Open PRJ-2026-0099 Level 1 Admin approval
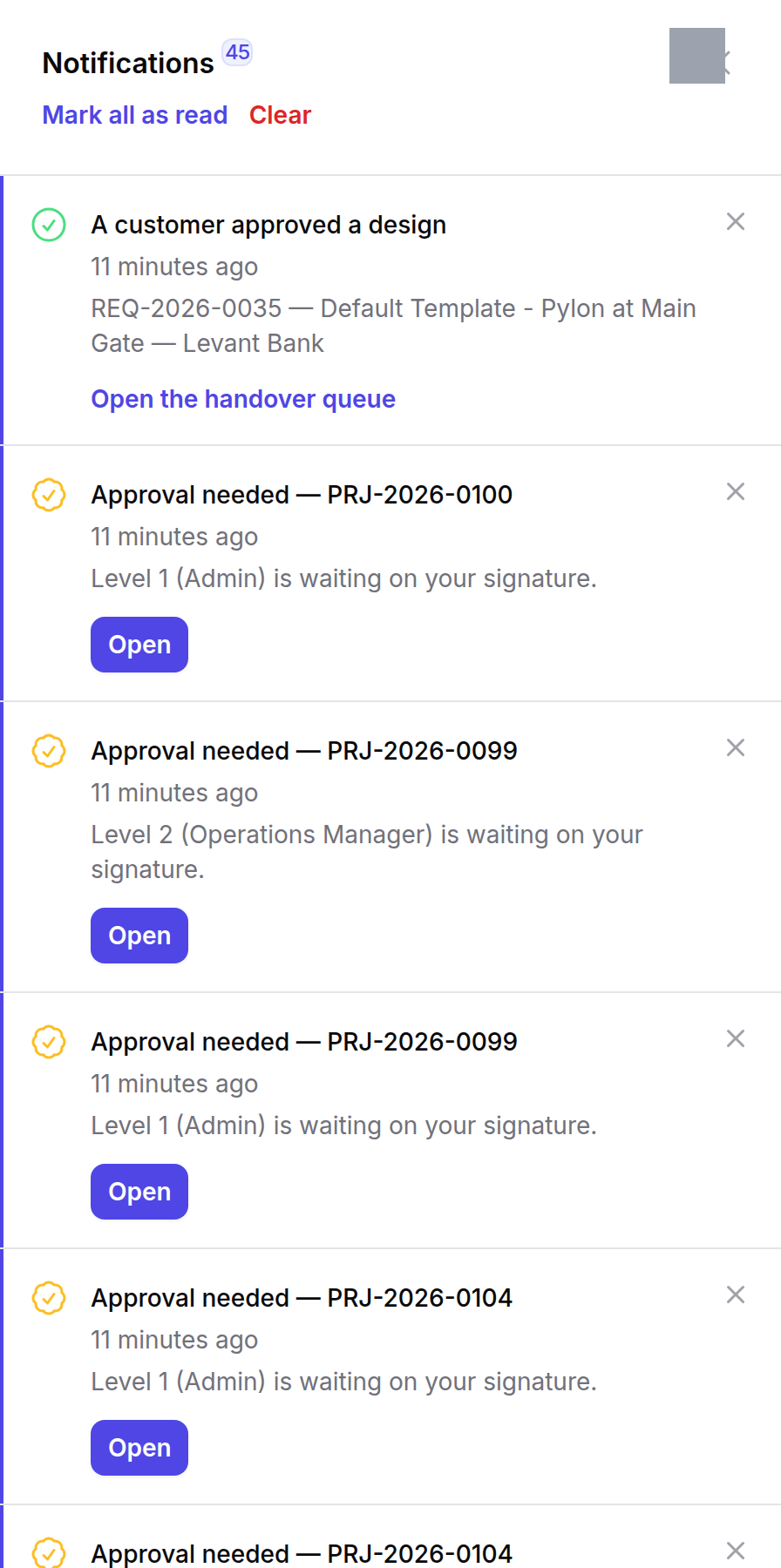Screen dimensions: 781x1568 point(139,1192)
